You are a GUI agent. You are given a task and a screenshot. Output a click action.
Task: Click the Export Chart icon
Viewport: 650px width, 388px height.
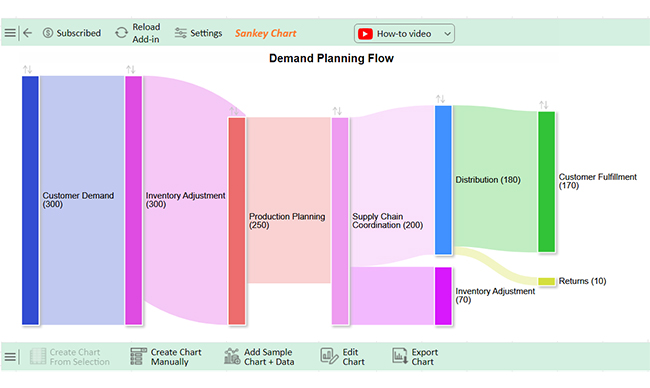[400, 356]
